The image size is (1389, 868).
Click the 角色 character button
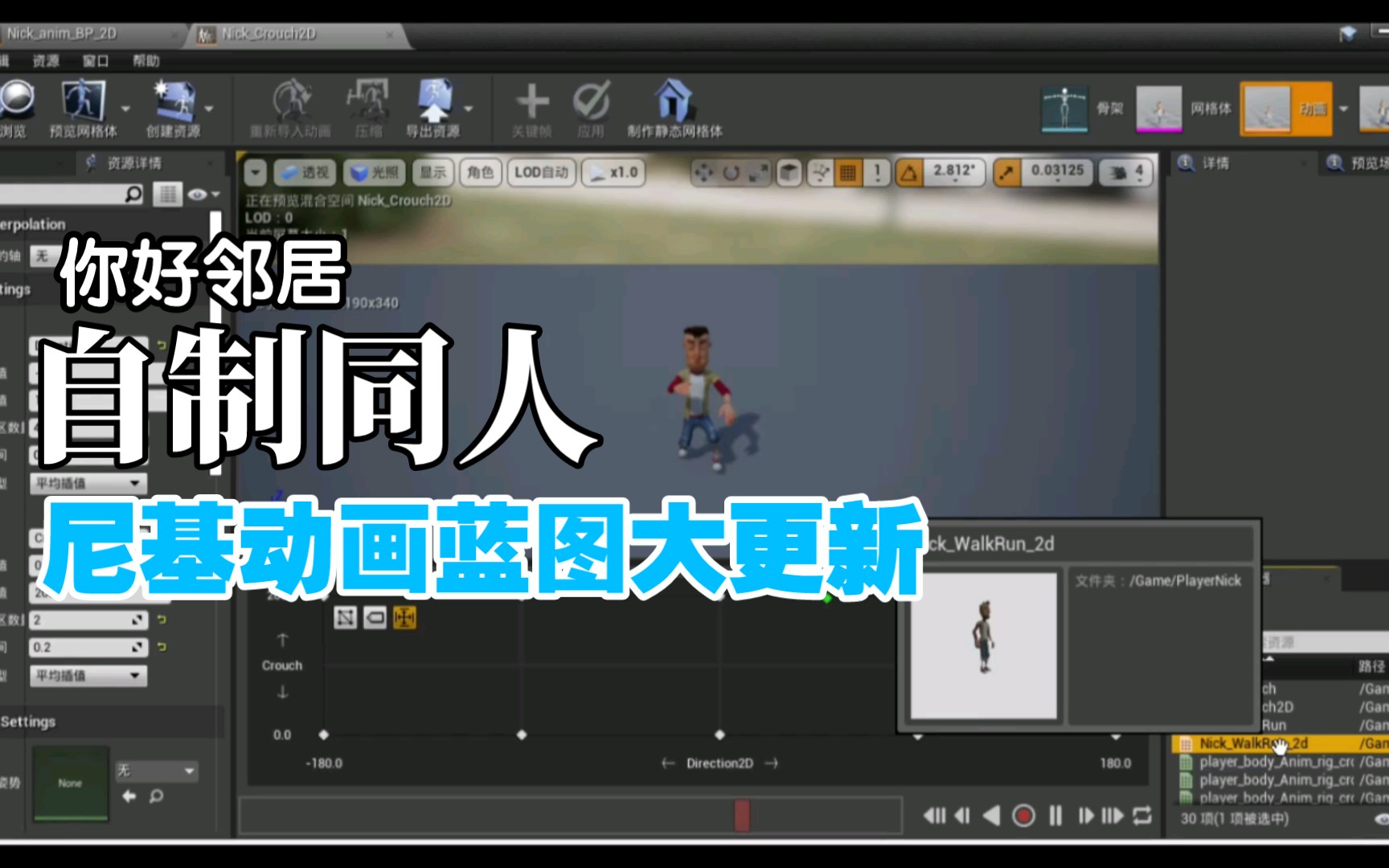coord(481,173)
